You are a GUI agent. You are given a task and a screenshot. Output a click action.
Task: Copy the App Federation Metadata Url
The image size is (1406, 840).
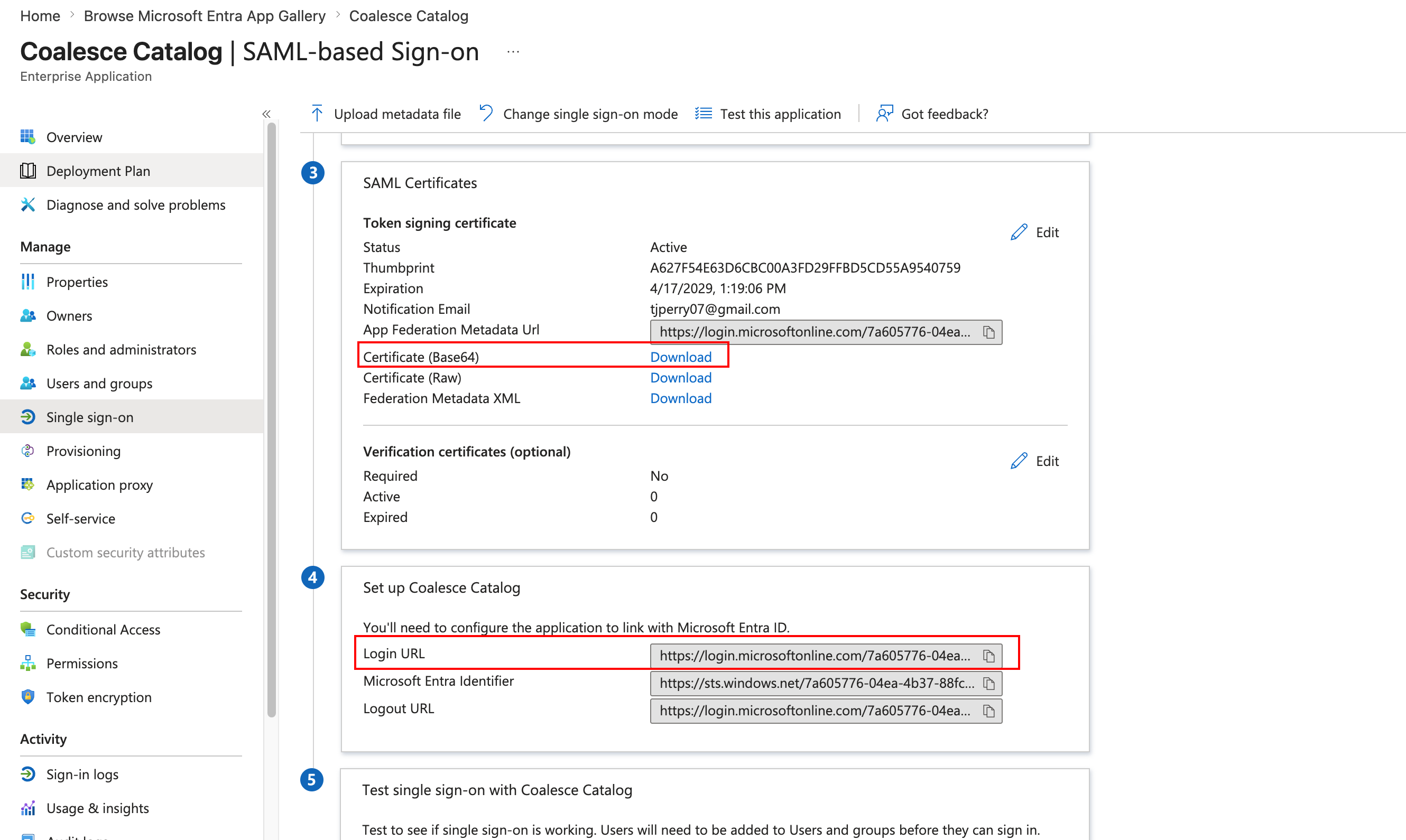tap(988, 332)
